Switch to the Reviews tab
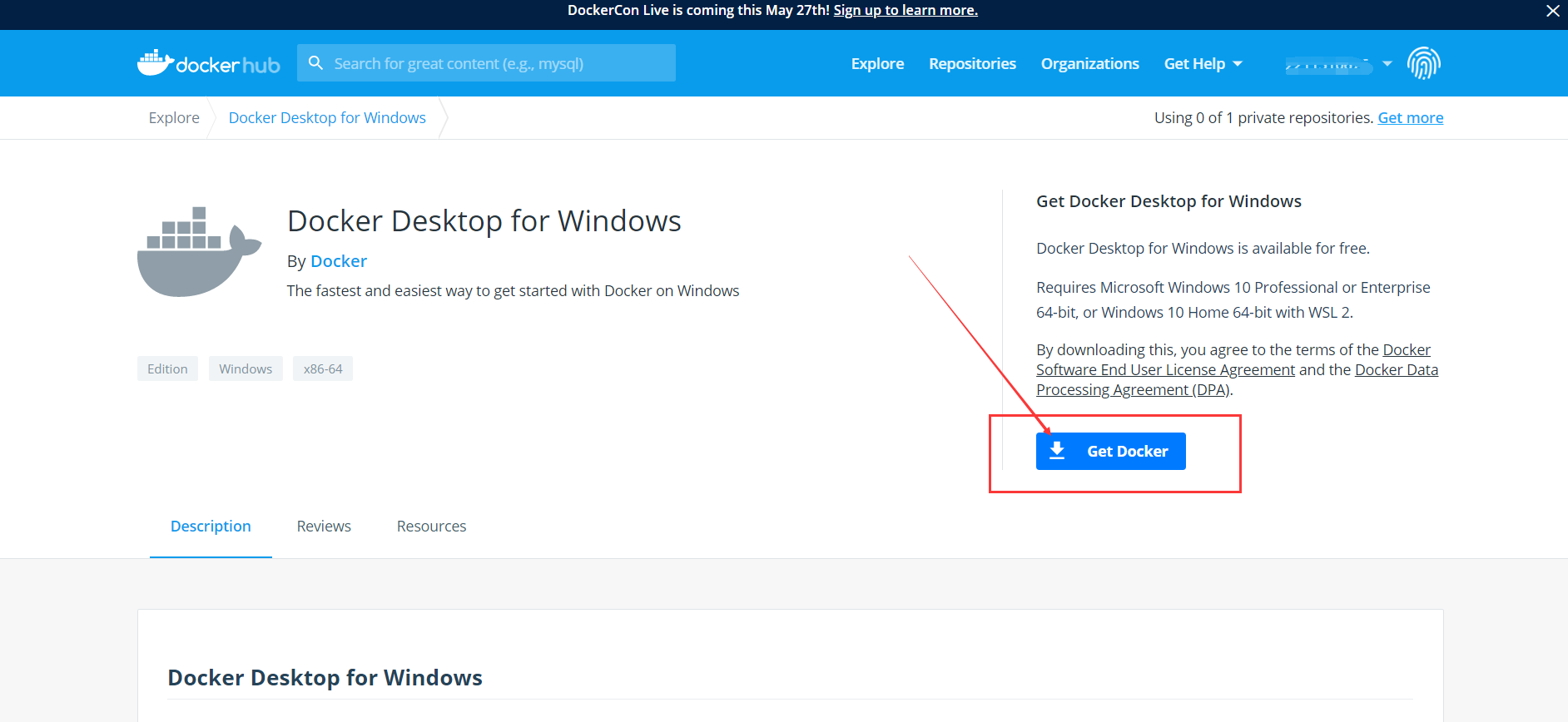The image size is (1568, 722). [x=324, y=527]
